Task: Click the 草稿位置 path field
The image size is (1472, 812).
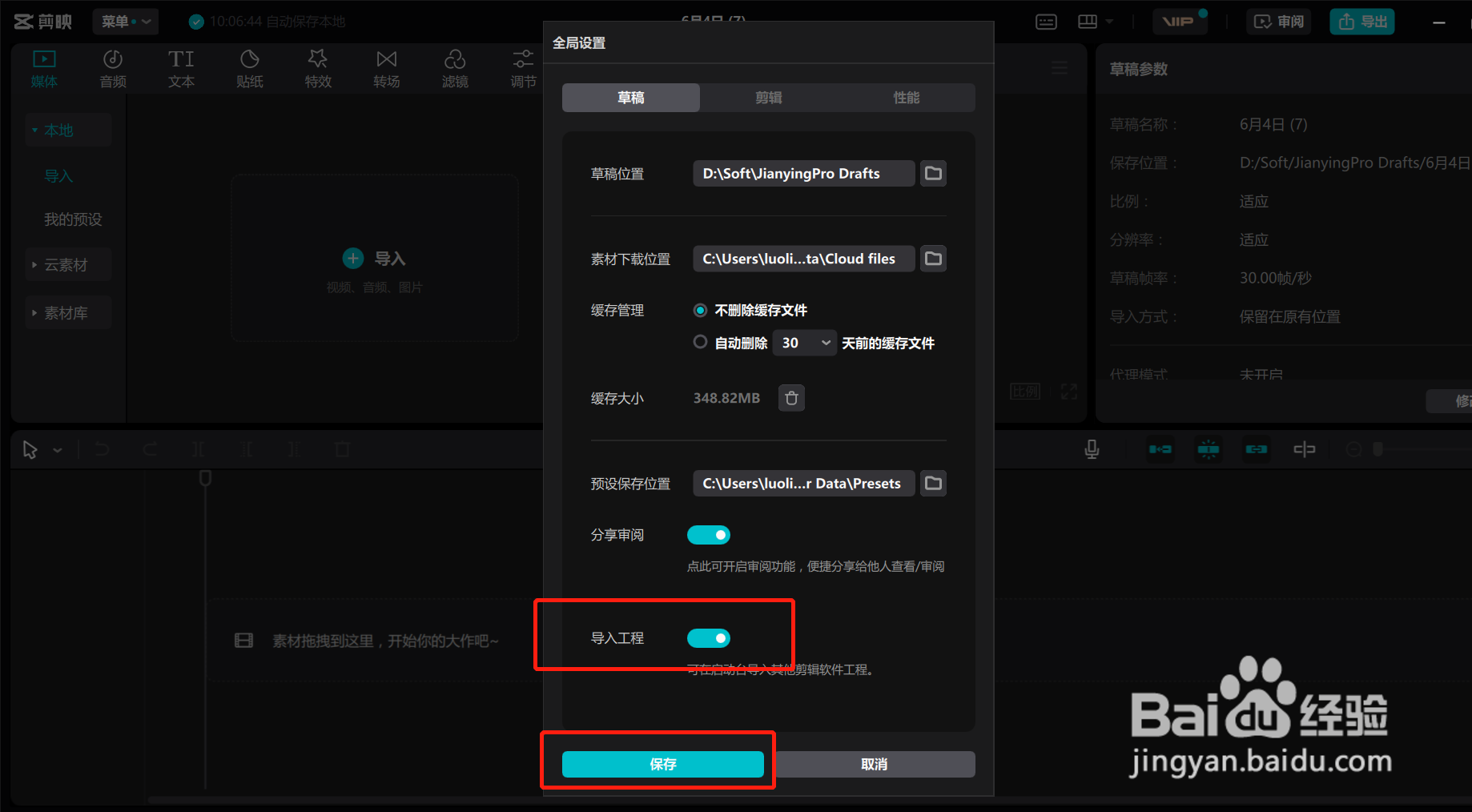Action: pyautogui.click(x=804, y=173)
